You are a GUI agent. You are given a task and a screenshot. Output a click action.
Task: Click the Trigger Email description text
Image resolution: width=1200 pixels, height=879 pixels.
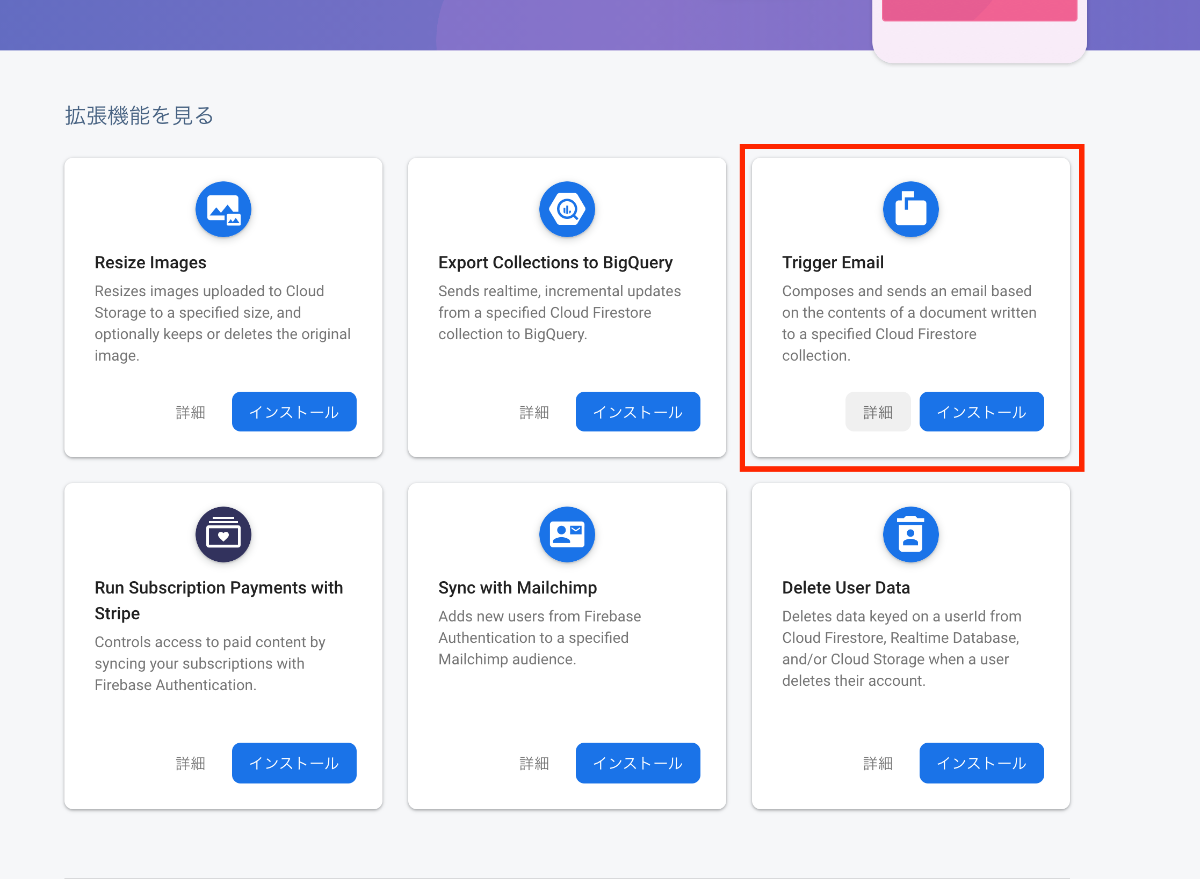909,323
